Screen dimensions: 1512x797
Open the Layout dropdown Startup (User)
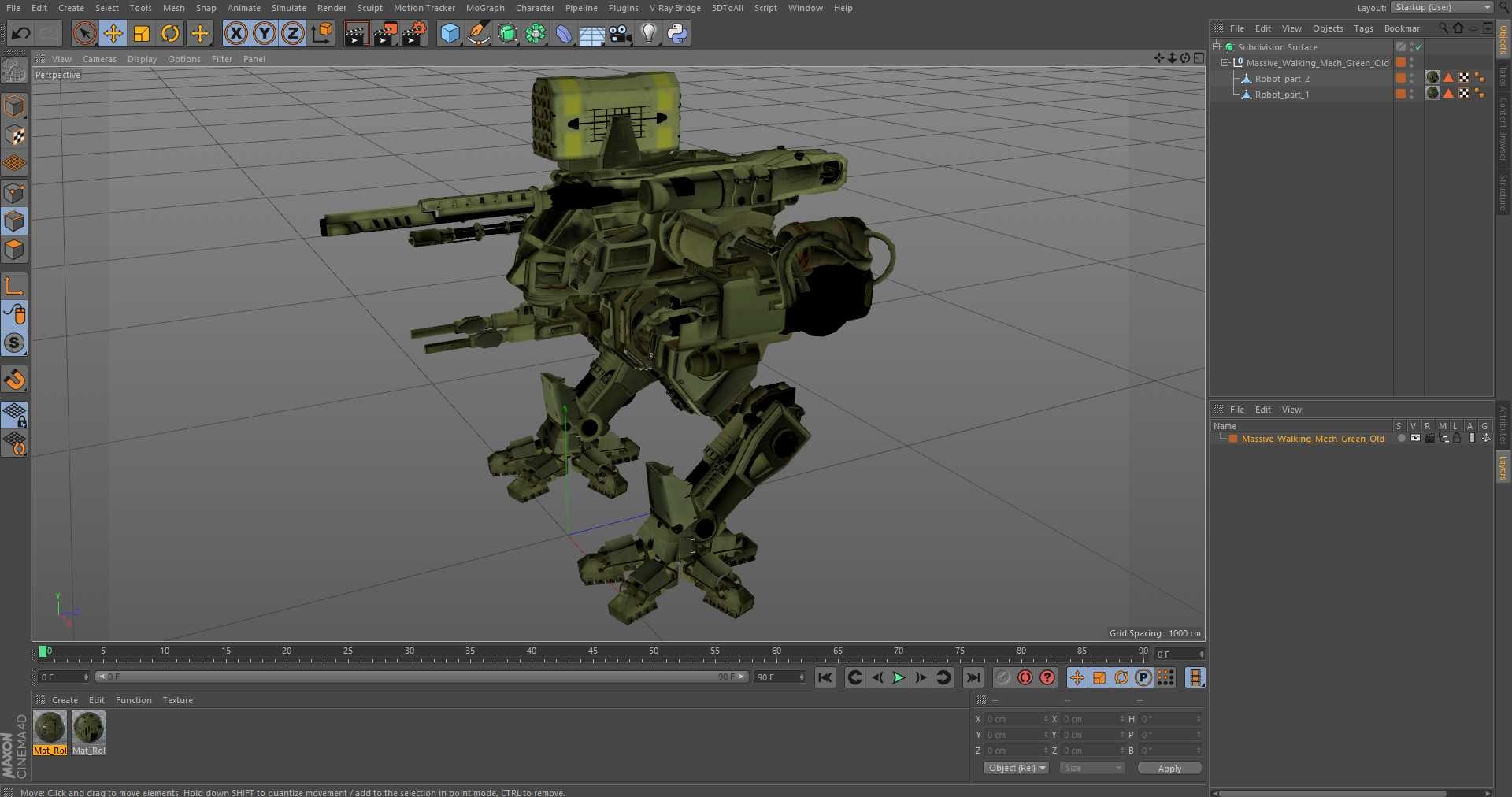coord(1442,7)
